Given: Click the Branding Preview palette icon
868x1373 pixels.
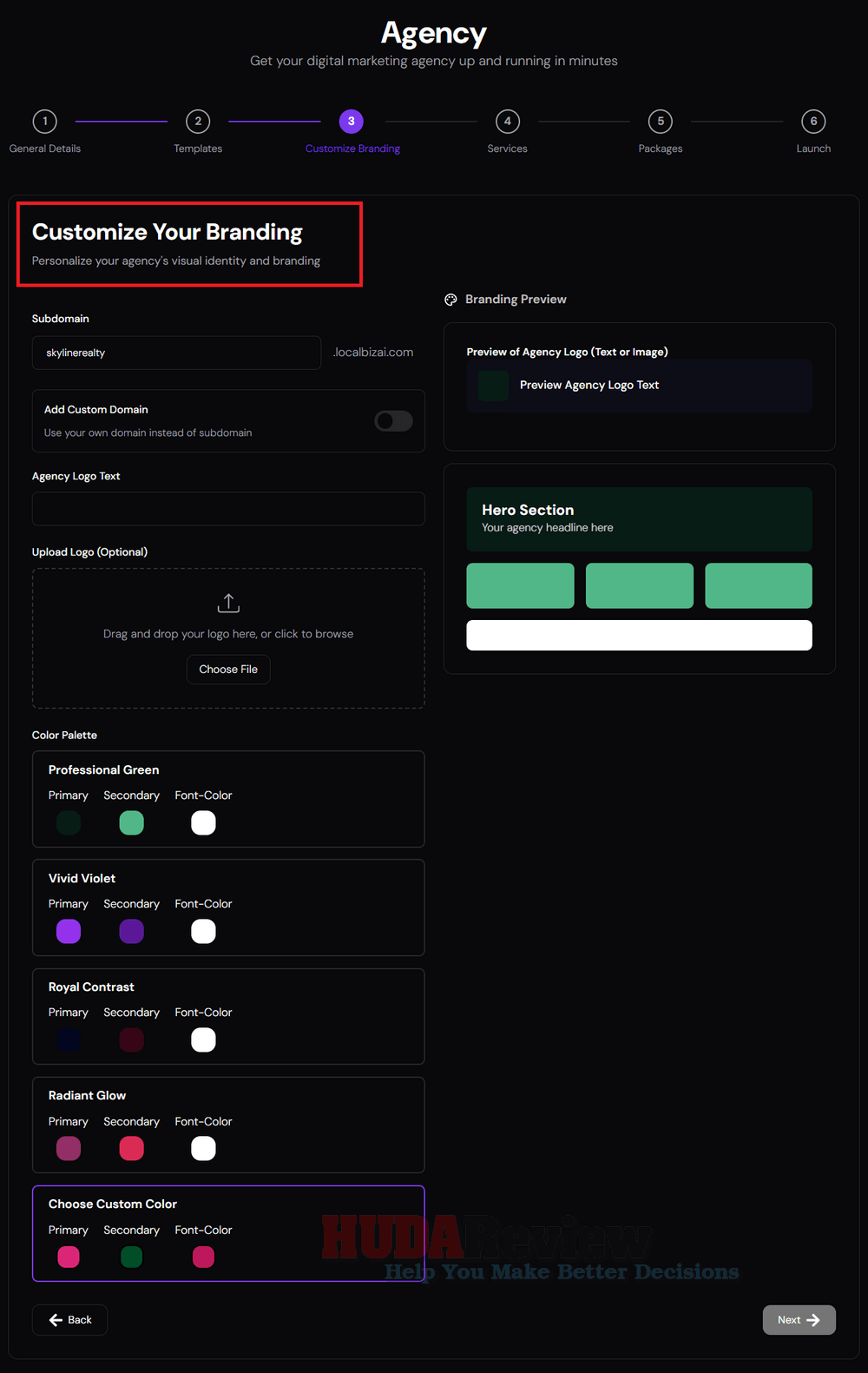Looking at the screenshot, I should [450, 300].
